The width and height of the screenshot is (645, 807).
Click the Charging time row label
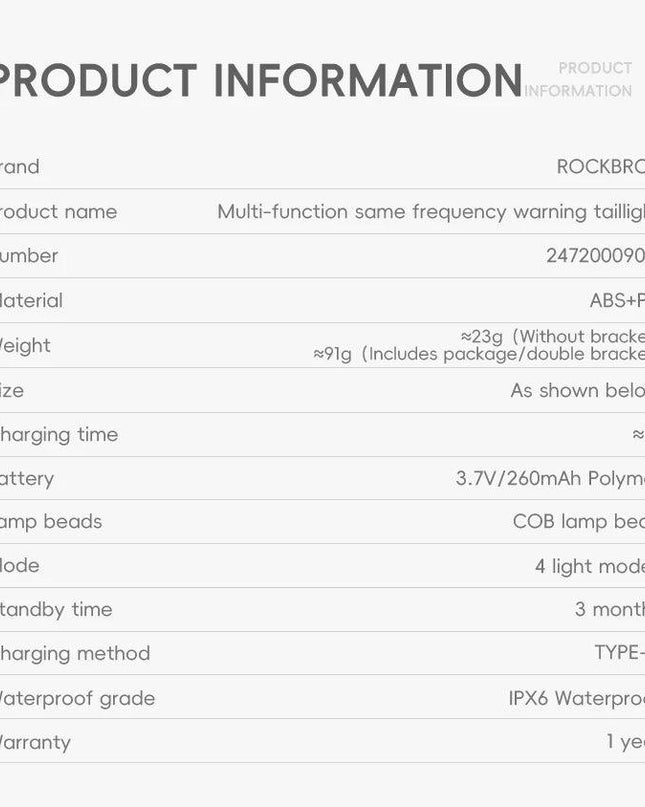coord(59,434)
